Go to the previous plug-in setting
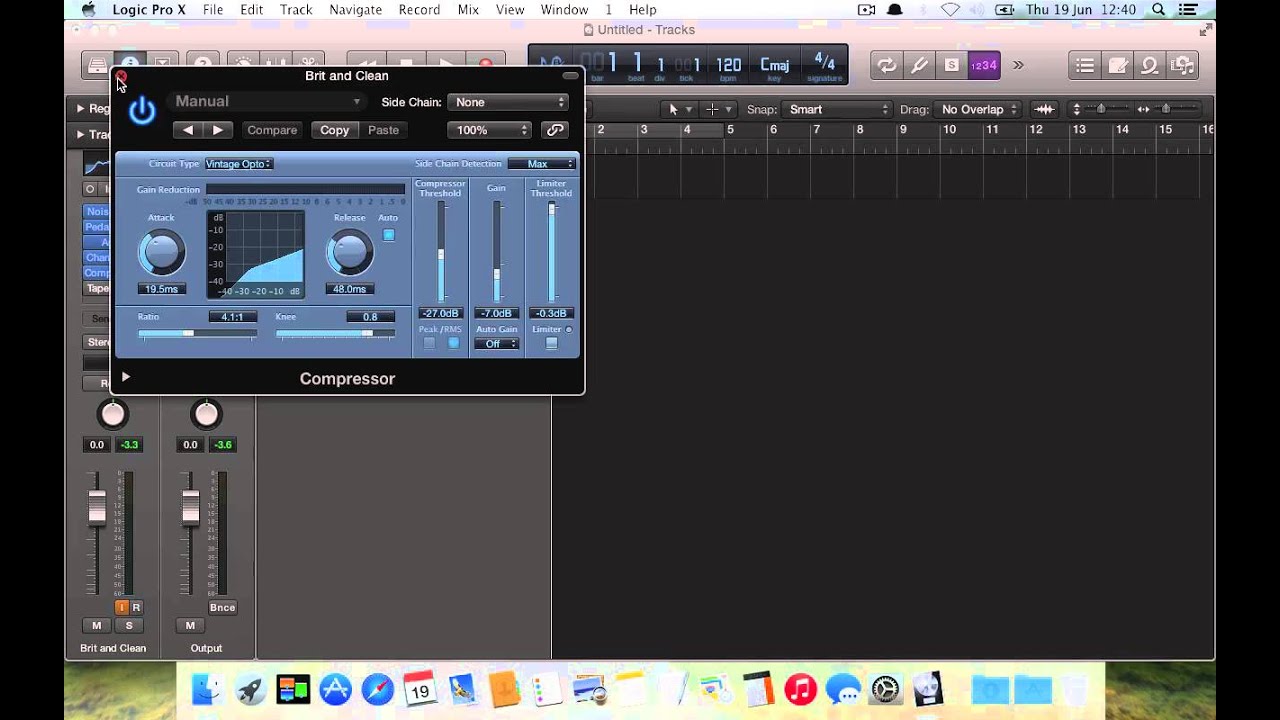This screenshot has width=1280, height=720. pyautogui.click(x=188, y=130)
